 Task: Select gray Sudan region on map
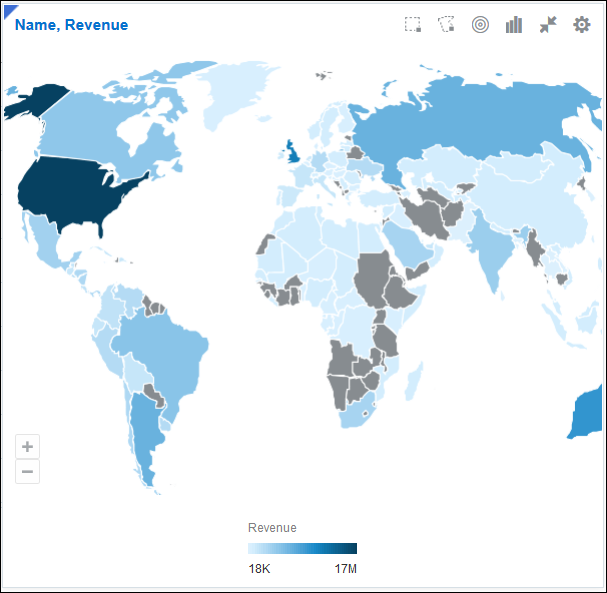372,277
